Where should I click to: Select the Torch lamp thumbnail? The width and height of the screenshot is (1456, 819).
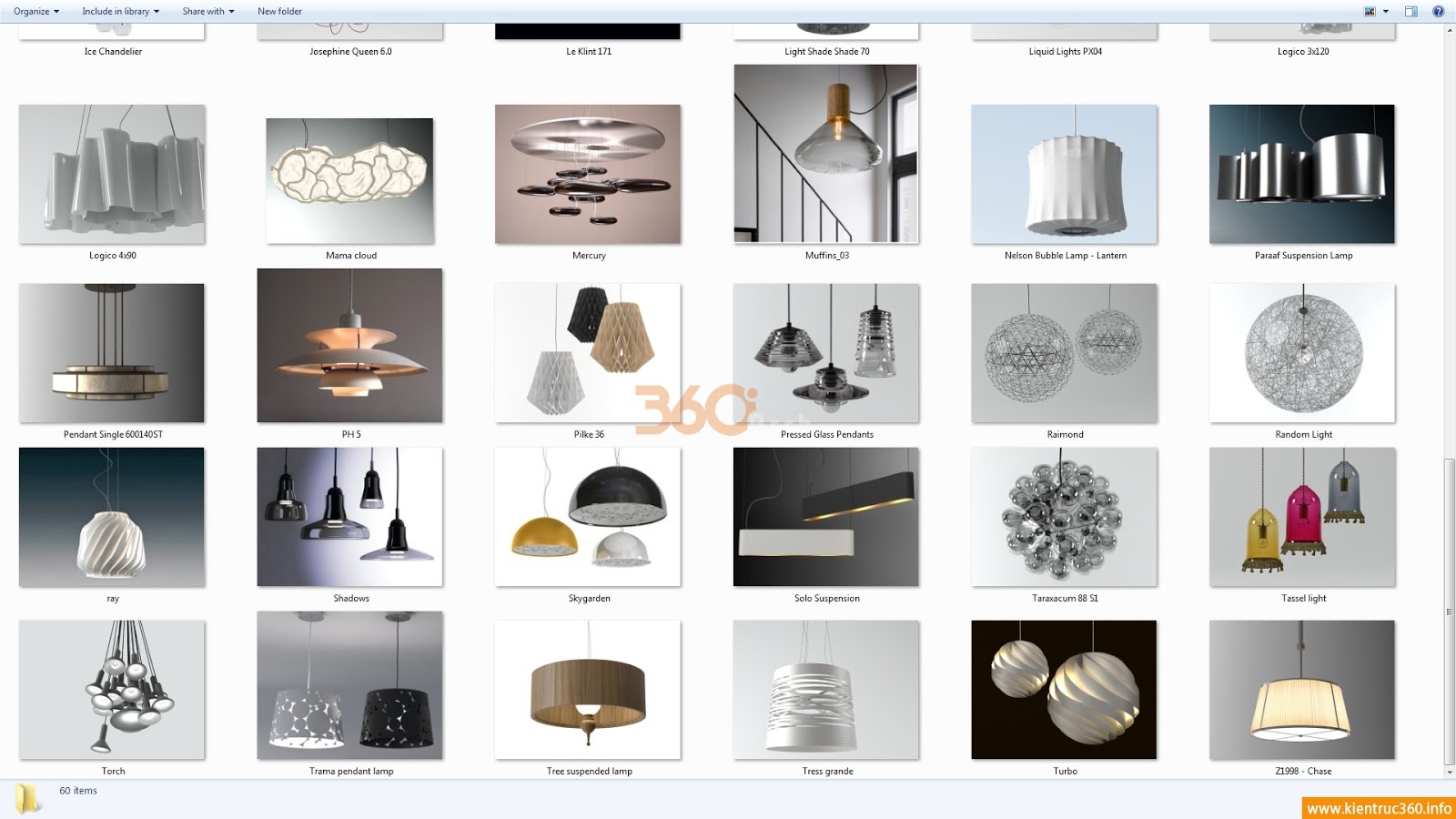112,690
